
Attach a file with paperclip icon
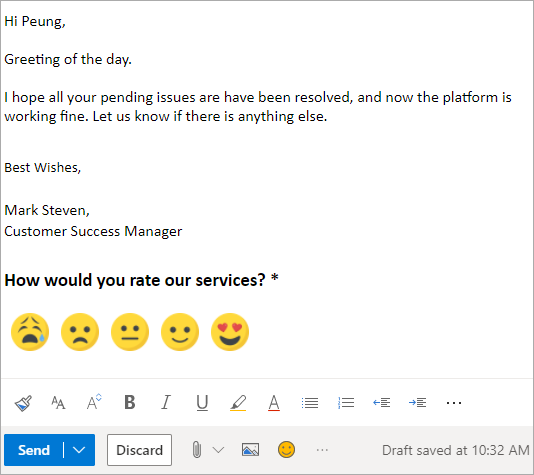pyautogui.click(x=197, y=450)
